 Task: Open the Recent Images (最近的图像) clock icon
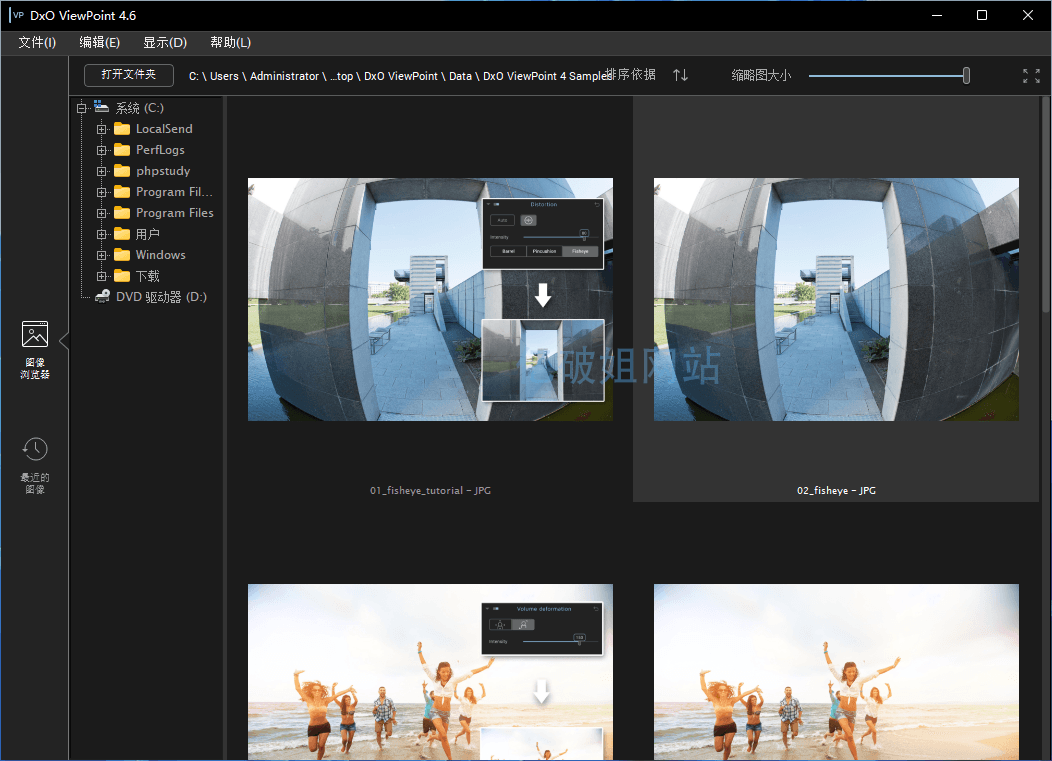[35, 449]
